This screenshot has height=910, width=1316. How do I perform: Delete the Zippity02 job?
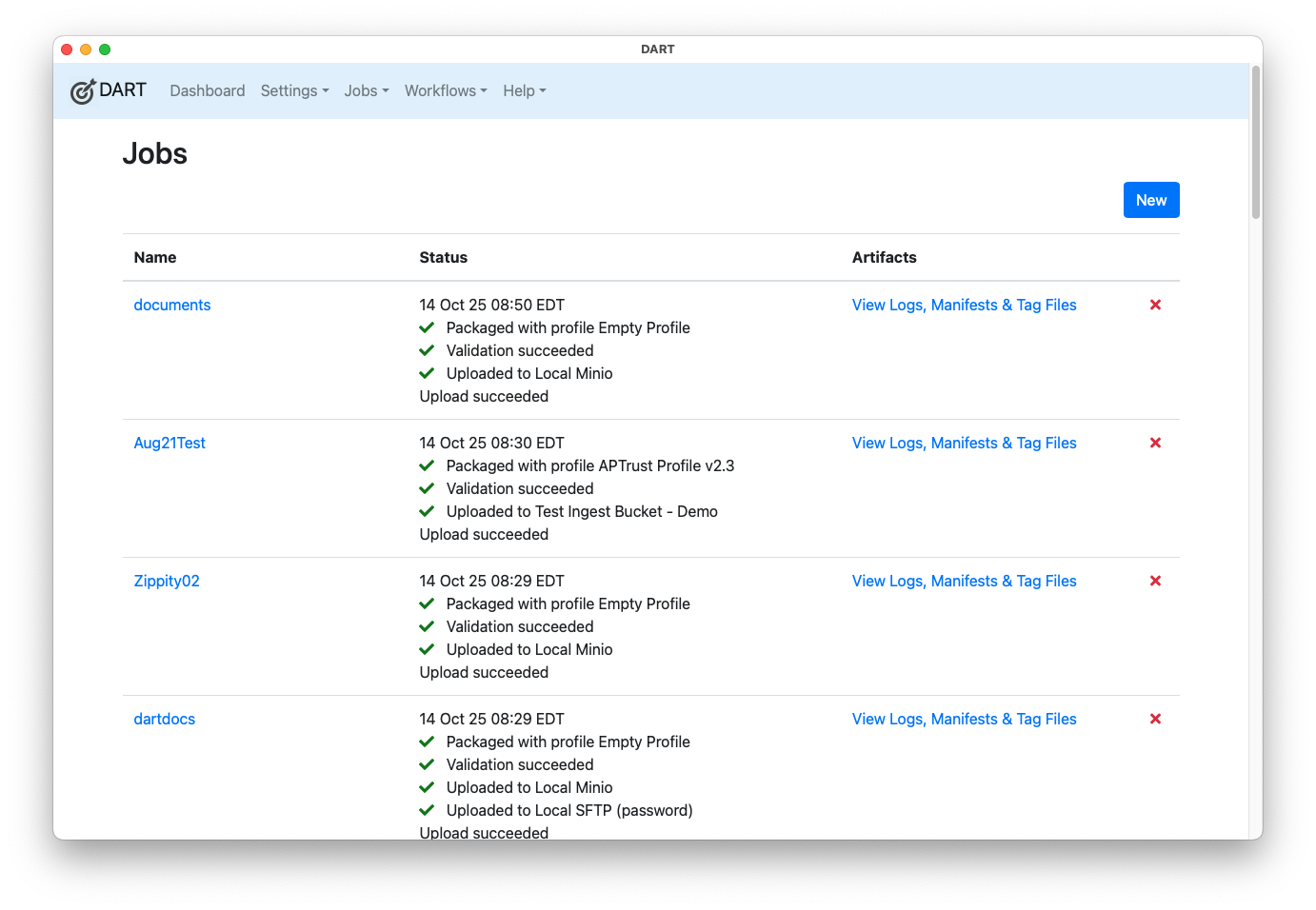[1154, 581]
